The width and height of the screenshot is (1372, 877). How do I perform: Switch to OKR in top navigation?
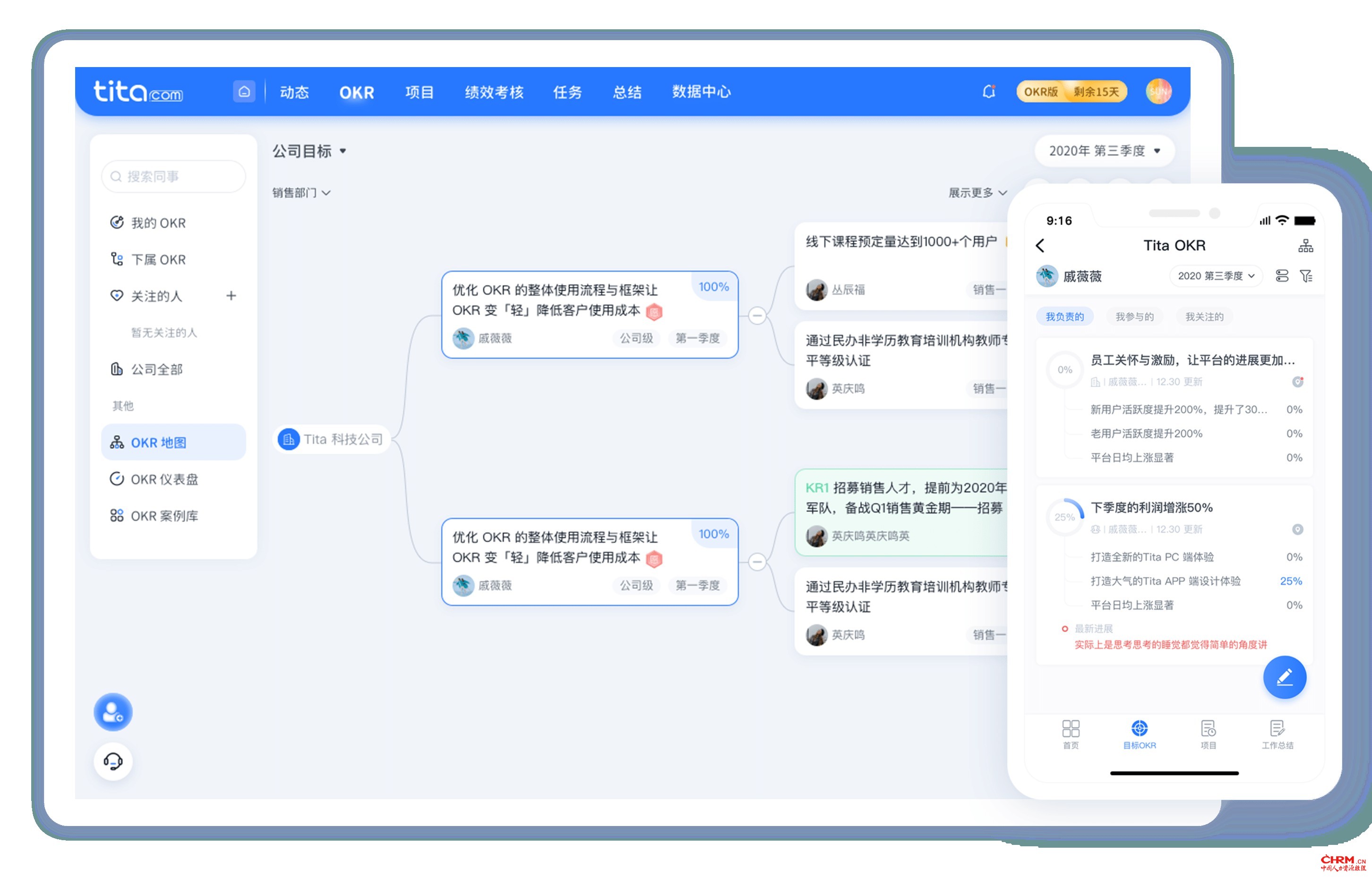(357, 92)
